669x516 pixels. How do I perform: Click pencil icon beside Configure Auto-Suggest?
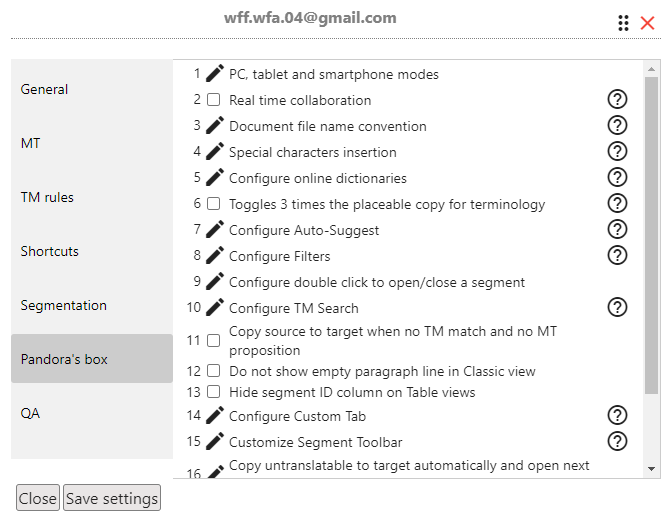coord(215,230)
